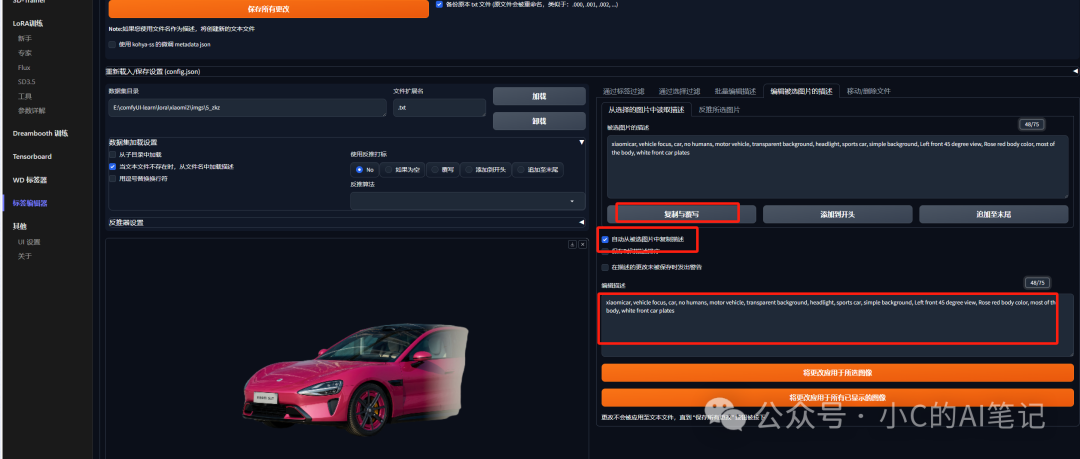The height and width of the screenshot is (459, 1080).
Task: Expand the 反推器设置 section arrow
Action: (581, 223)
